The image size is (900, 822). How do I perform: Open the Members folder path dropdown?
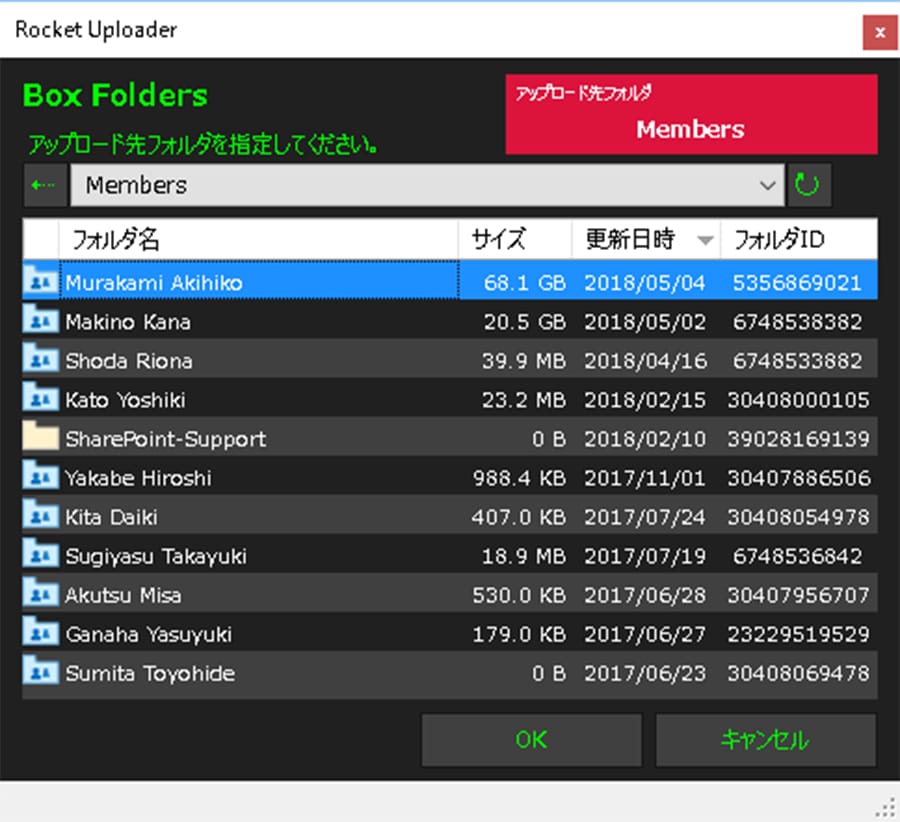coord(427,185)
